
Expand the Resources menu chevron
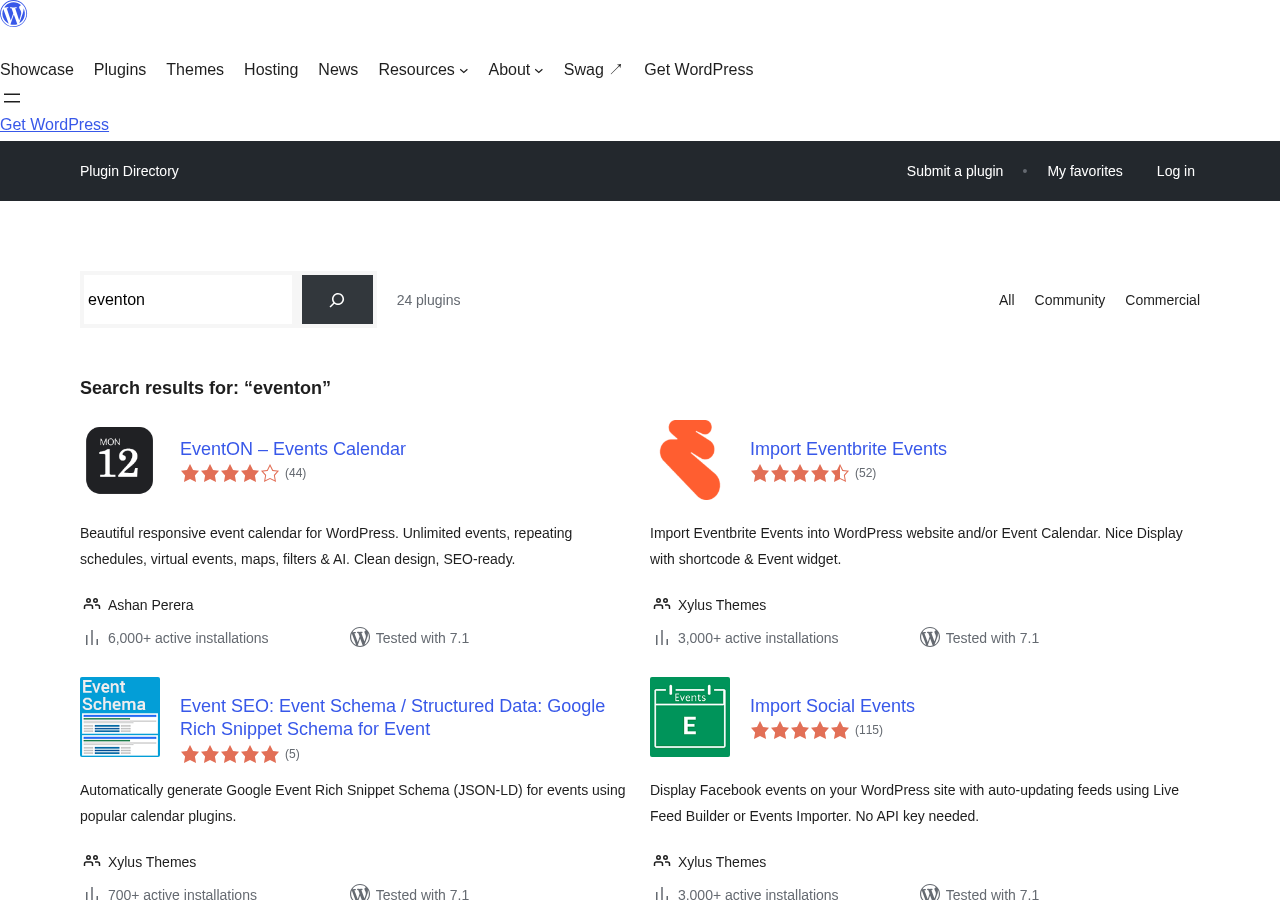pos(464,70)
